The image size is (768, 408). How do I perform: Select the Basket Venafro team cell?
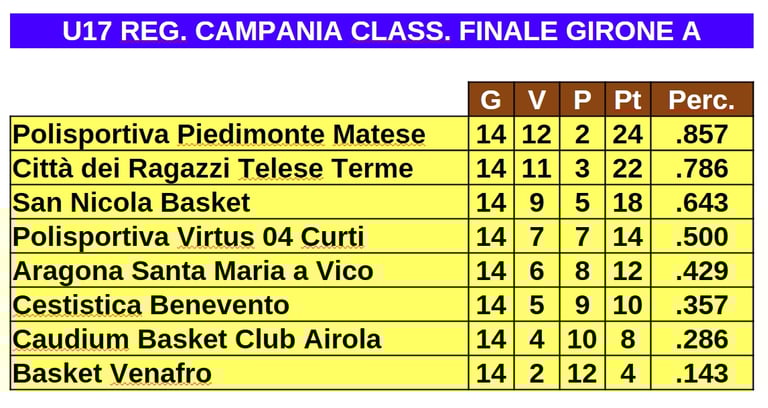112,373
